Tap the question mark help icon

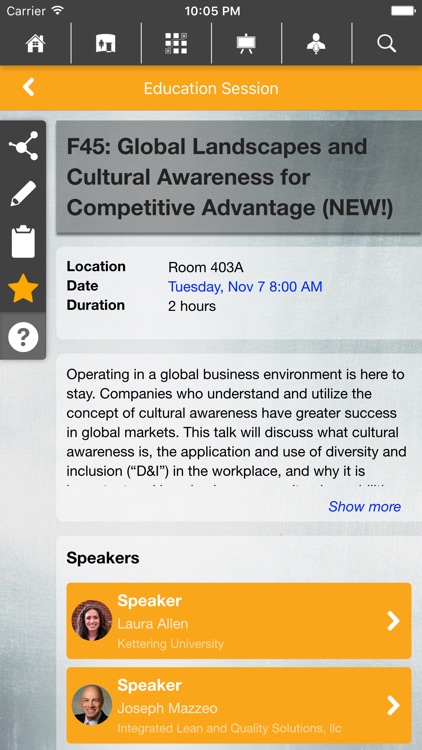(x=23, y=338)
